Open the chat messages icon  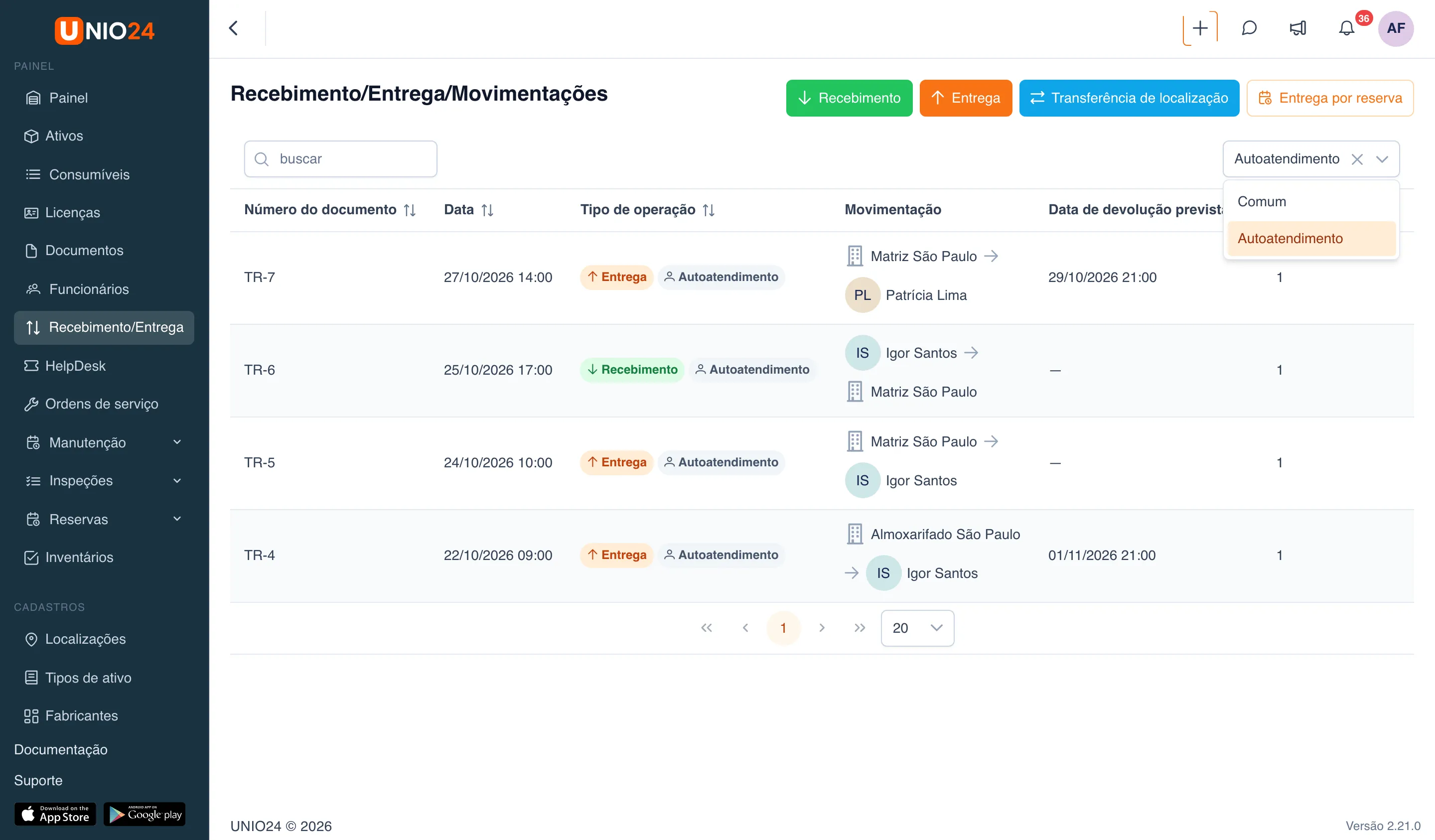[1249, 28]
